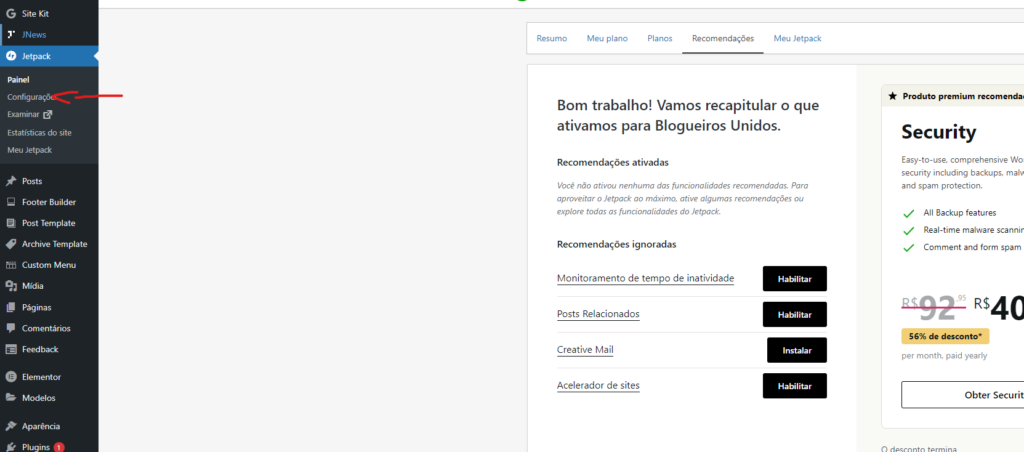Image resolution: width=1024 pixels, height=452 pixels.
Task: Click the Aparência brush icon
Action: click(x=11, y=426)
